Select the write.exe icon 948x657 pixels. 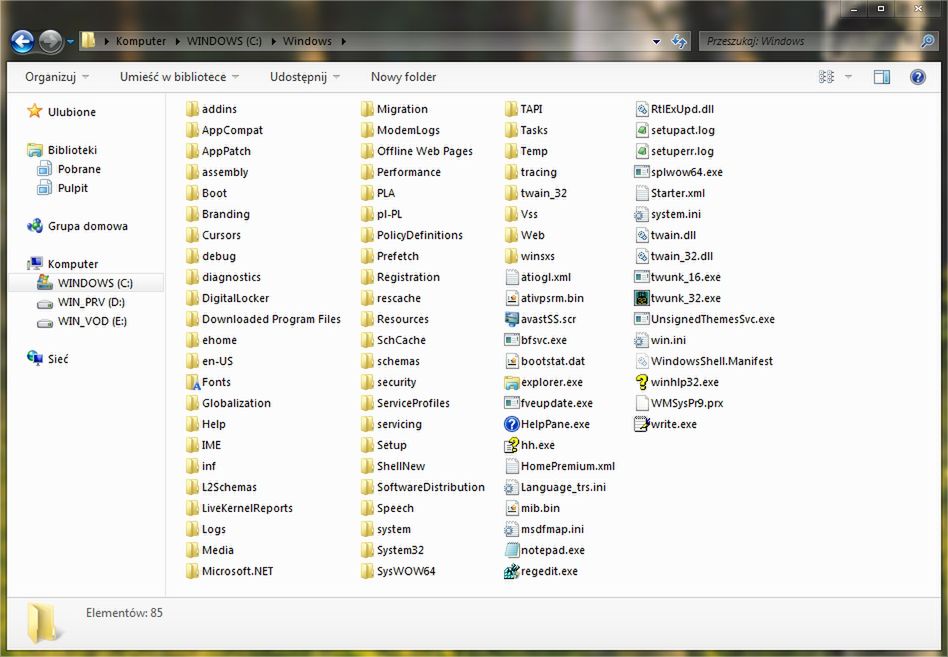(x=641, y=424)
